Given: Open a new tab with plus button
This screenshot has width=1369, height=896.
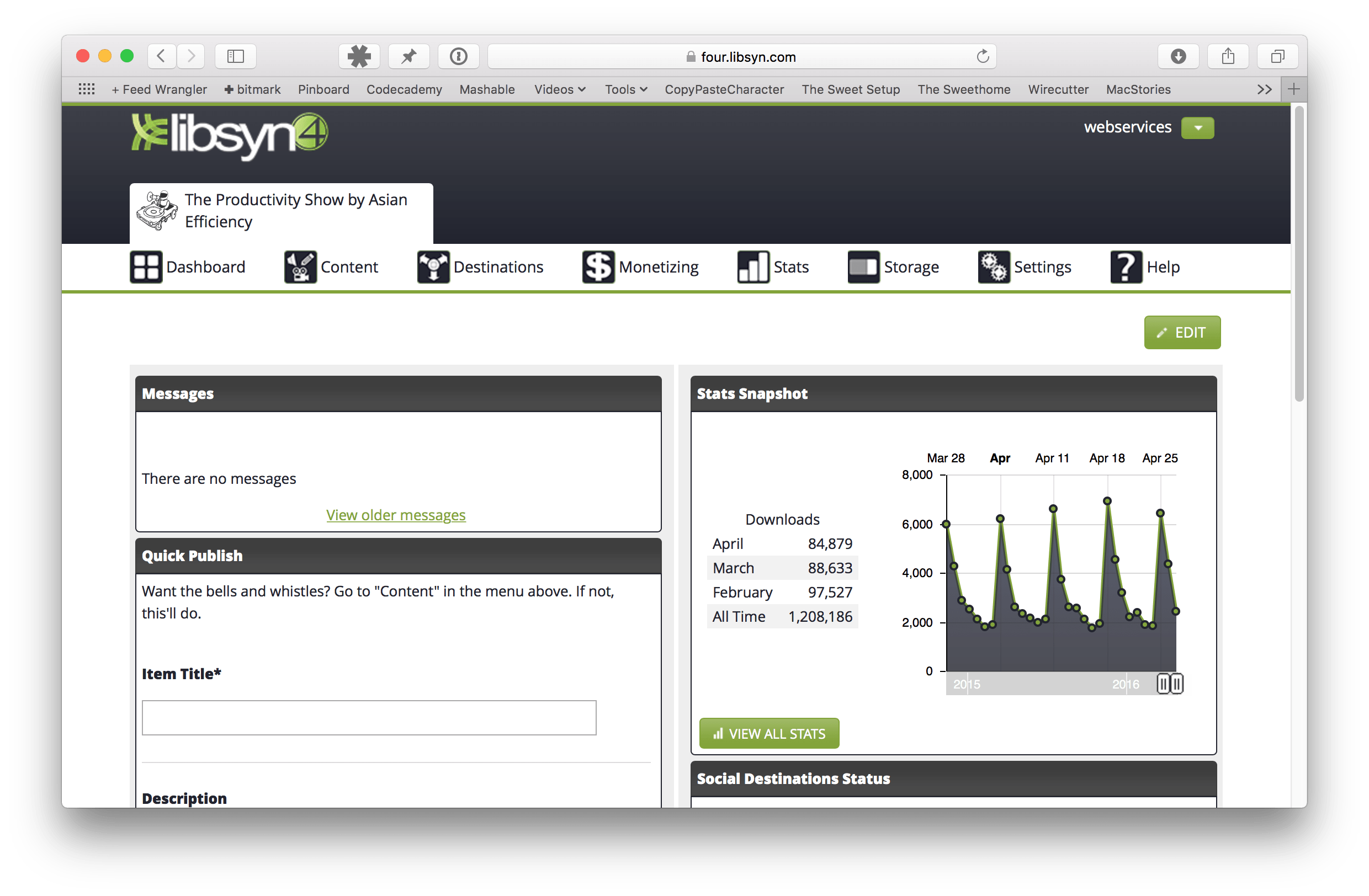Looking at the screenshot, I should [x=1293, y=89].
